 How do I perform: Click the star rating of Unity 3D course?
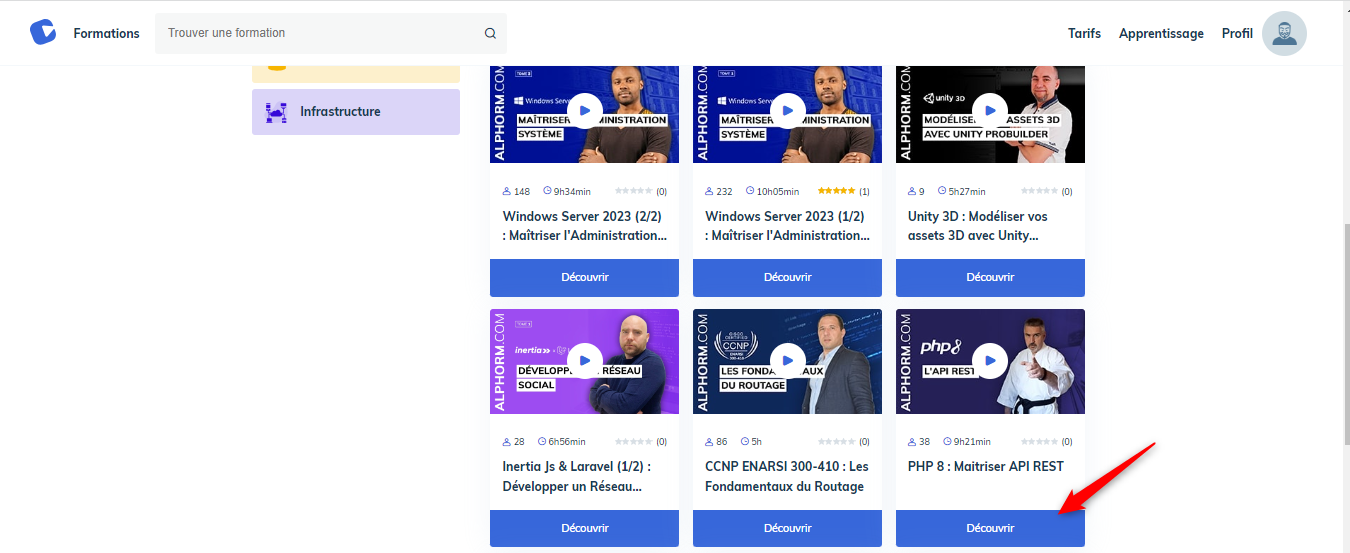coord(1040,191)
